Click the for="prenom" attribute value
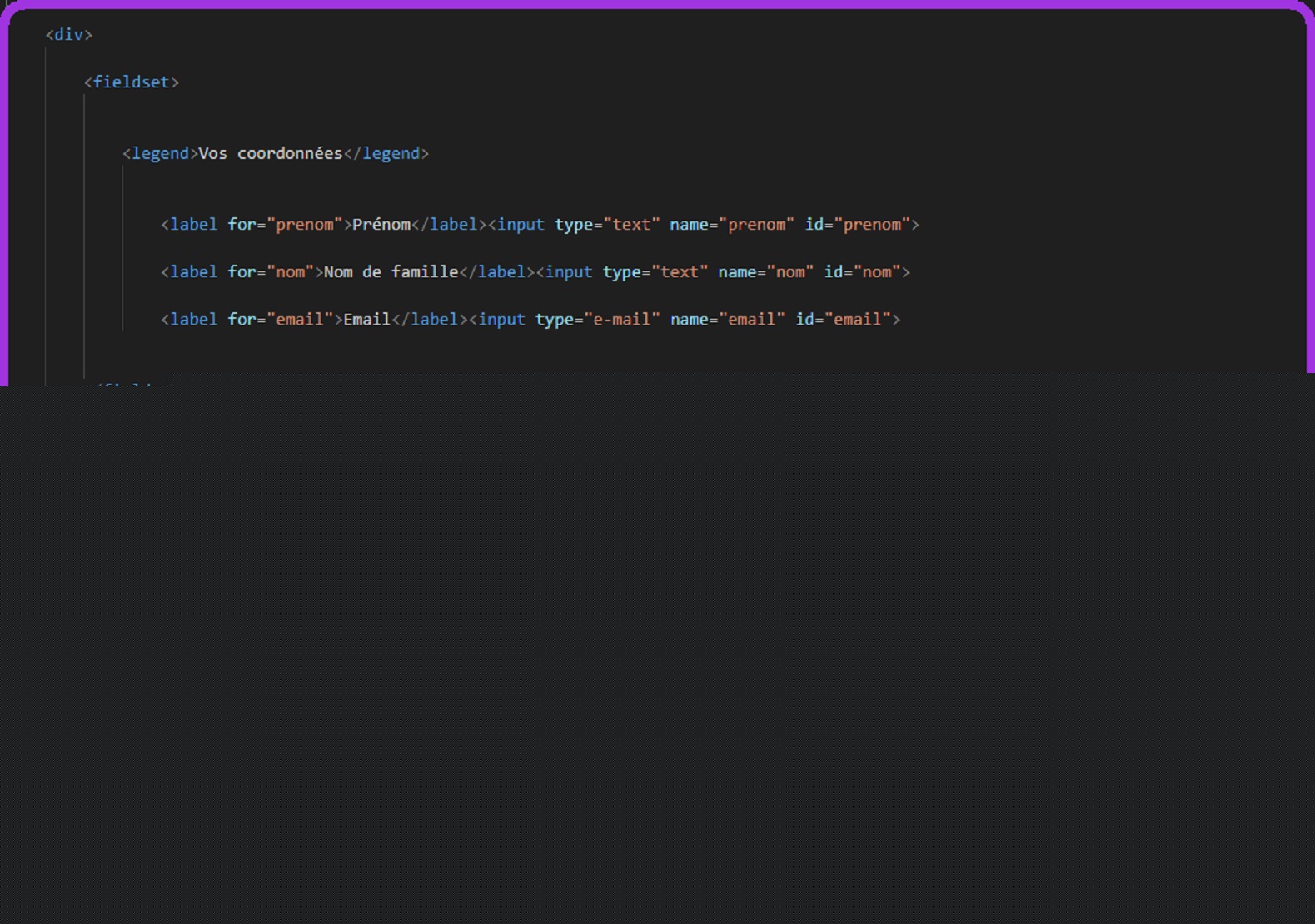Image resolution: width=1315 pixels, height=924 pixels. click(x=305, y=225)
